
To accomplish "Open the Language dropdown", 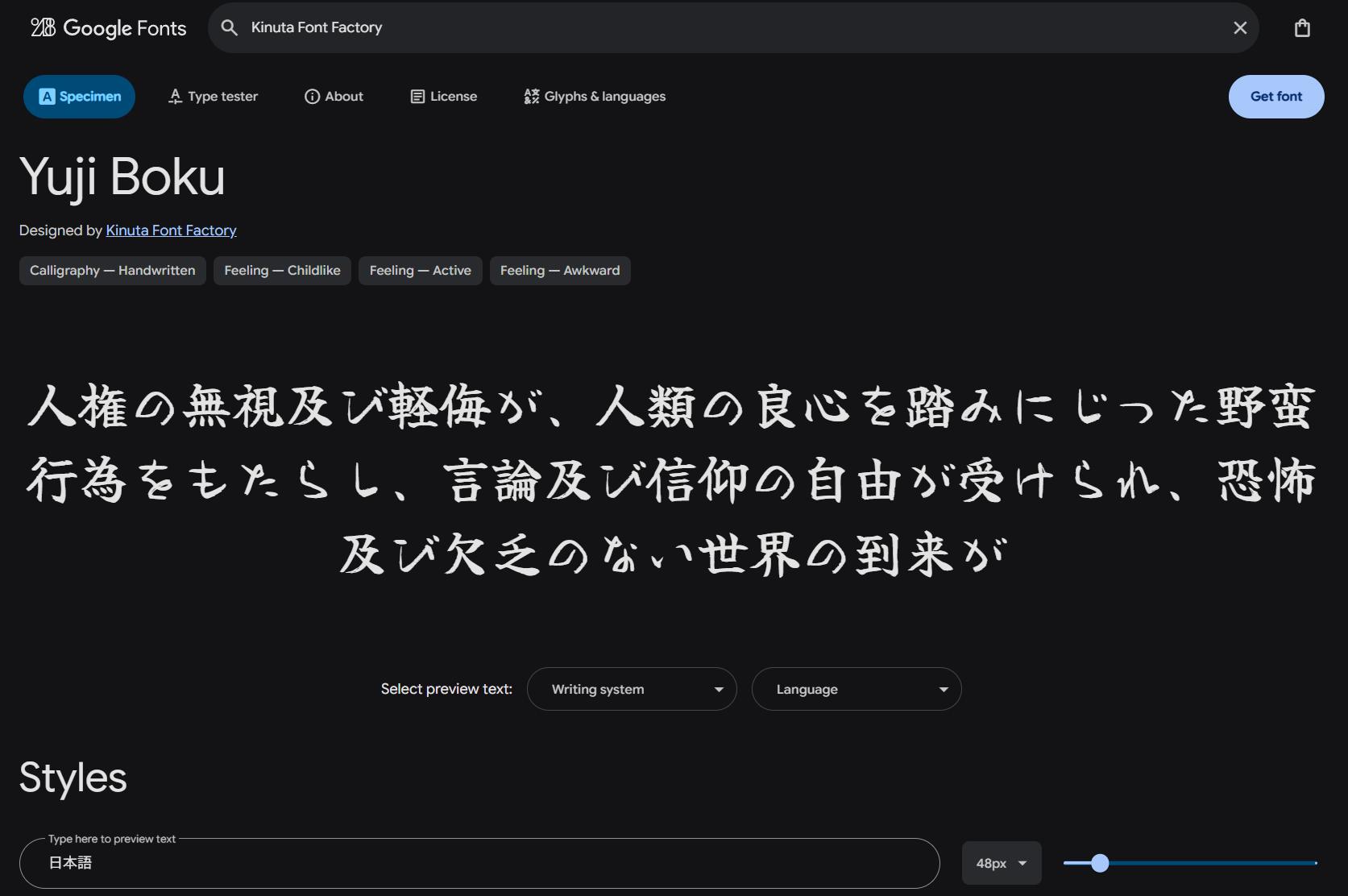I will click(x=856, y=689).
